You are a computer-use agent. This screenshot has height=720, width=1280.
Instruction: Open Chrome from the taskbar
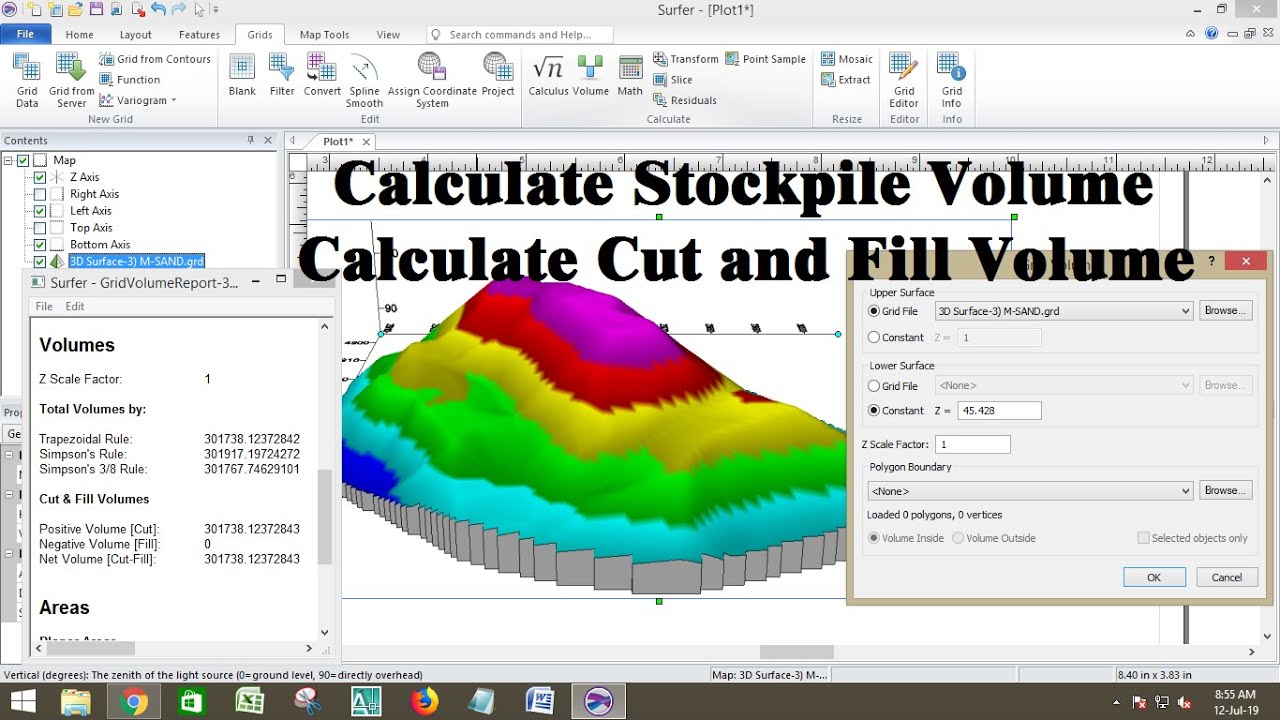[x=133, y=702]
